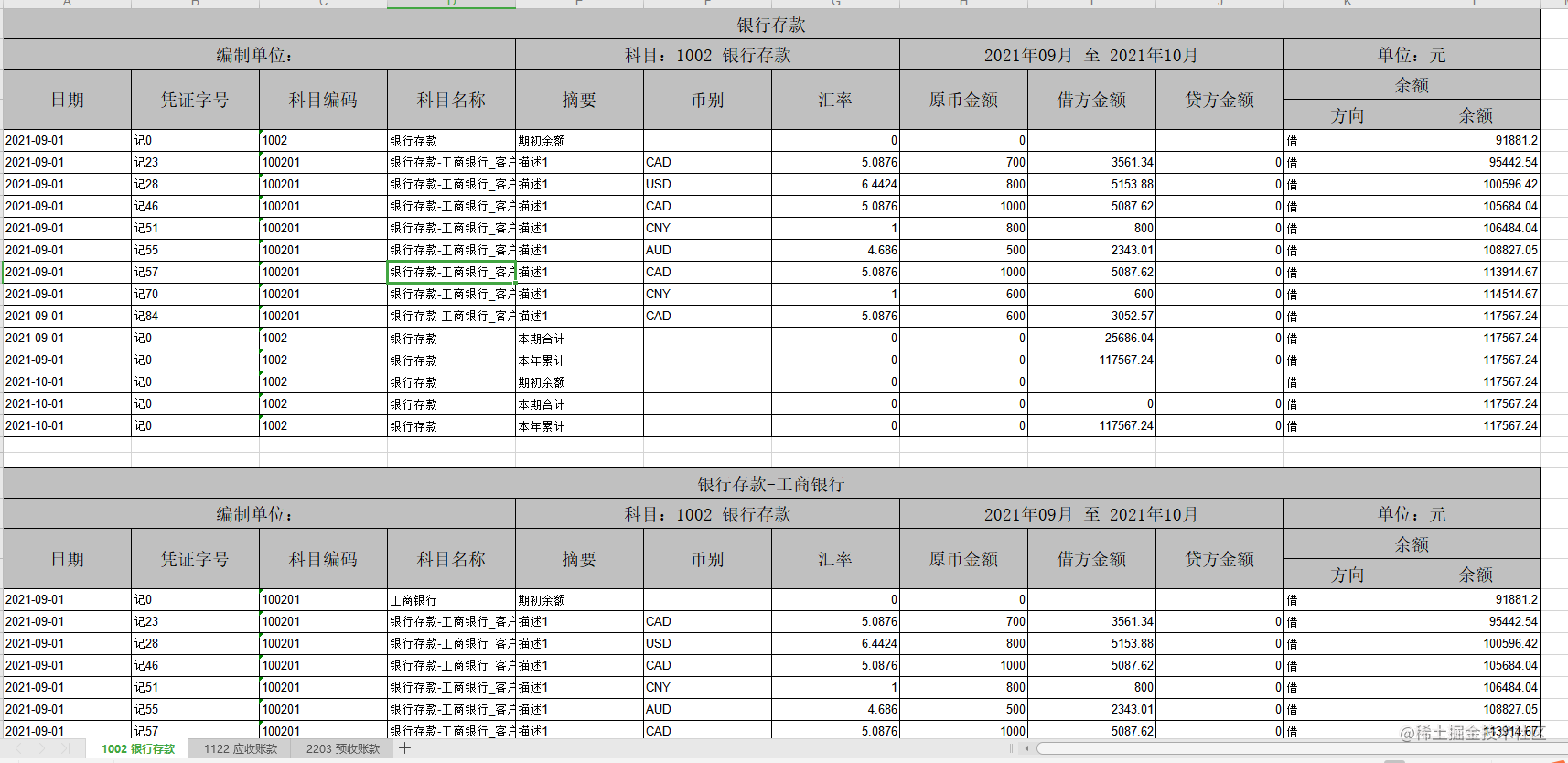Open the 2203 预收账款 sheet tab

pyautogui.click(x=343, y=748)
